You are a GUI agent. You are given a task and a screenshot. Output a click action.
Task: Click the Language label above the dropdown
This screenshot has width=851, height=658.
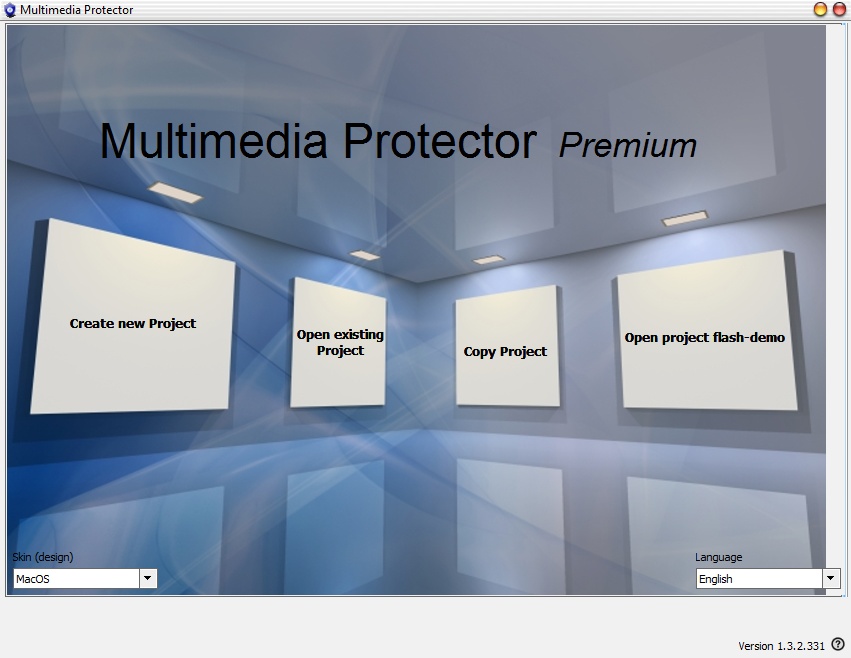[719, 557]
